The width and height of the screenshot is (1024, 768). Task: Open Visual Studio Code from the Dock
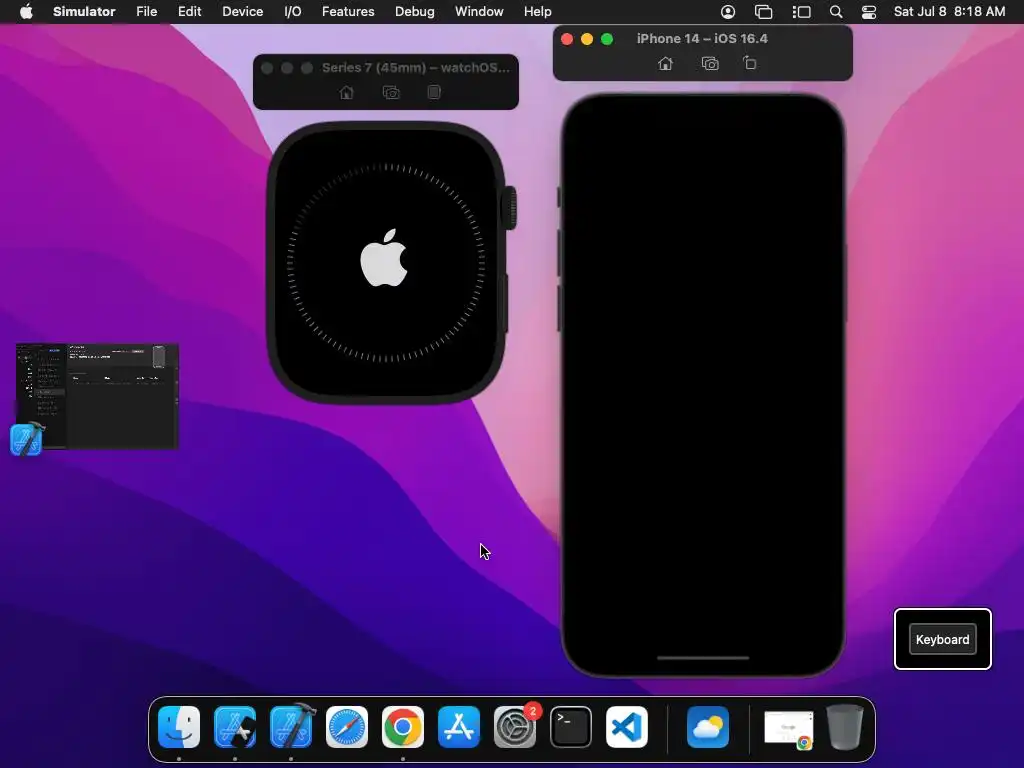click(627, 726)
